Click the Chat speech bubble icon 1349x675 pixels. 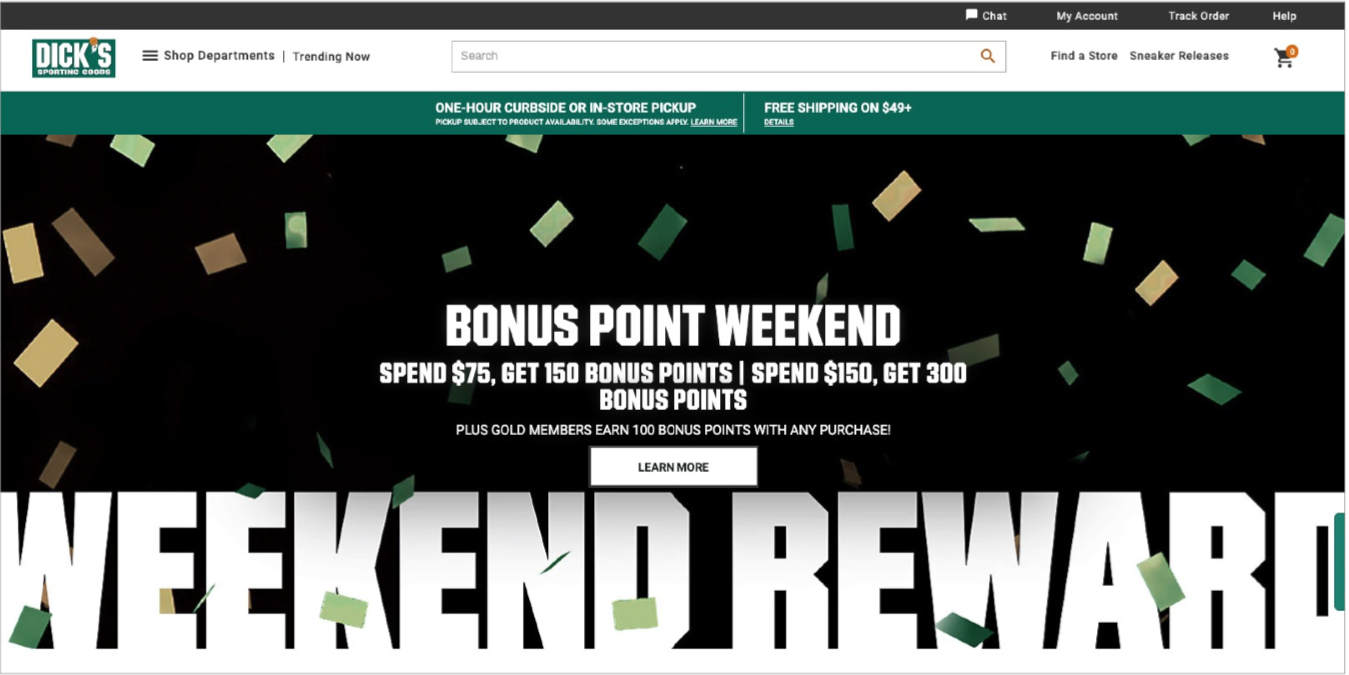pyautogui.click(x=971, y=15)
